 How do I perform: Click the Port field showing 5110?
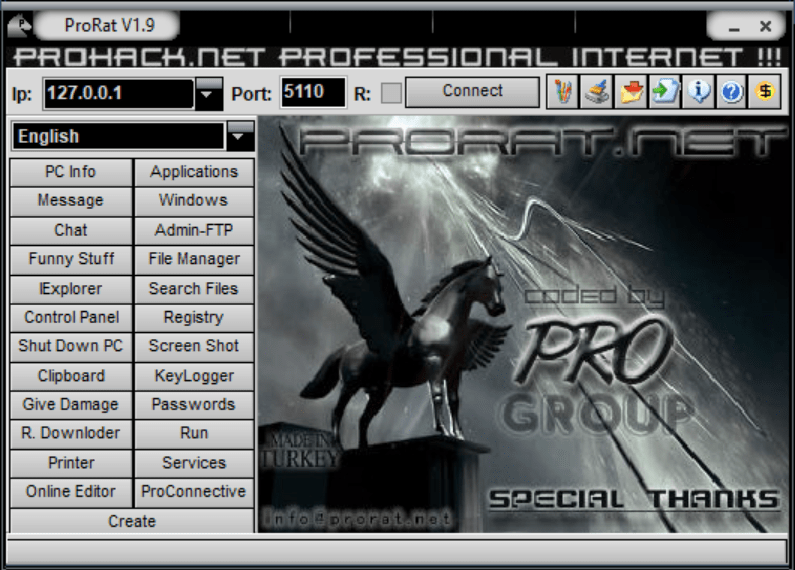pos(313,92)
